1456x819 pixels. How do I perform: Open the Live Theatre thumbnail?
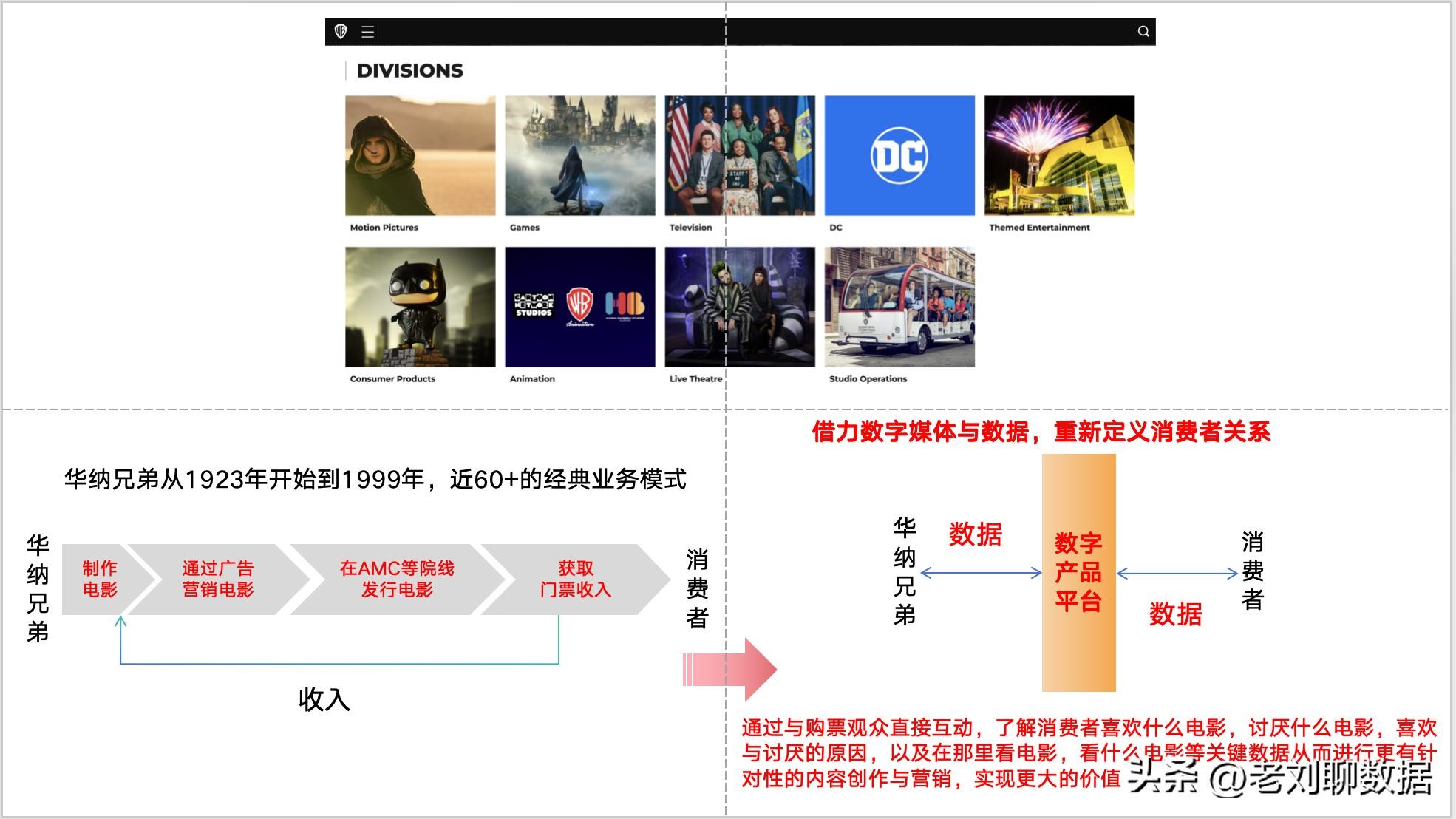739,307
